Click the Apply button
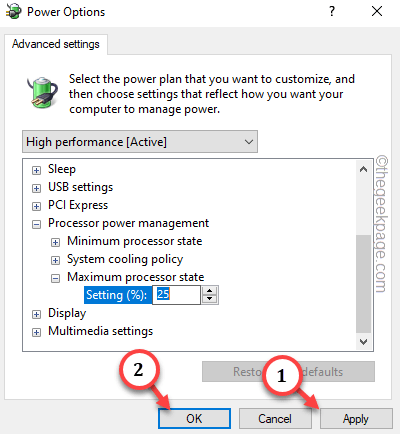Screen dimensions: 400x434 [x=356, y=419]
